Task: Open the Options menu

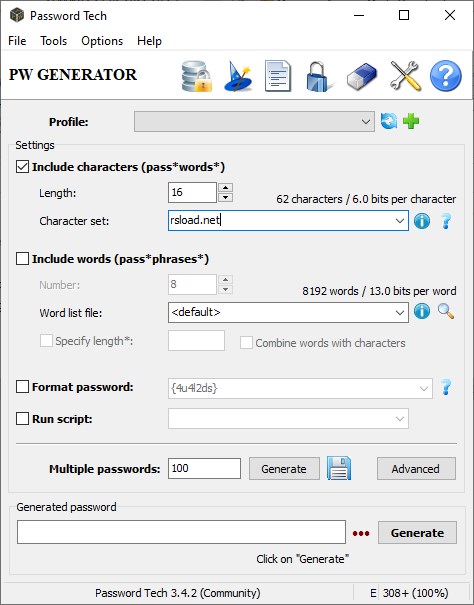Action: click(x=102, y=41)
